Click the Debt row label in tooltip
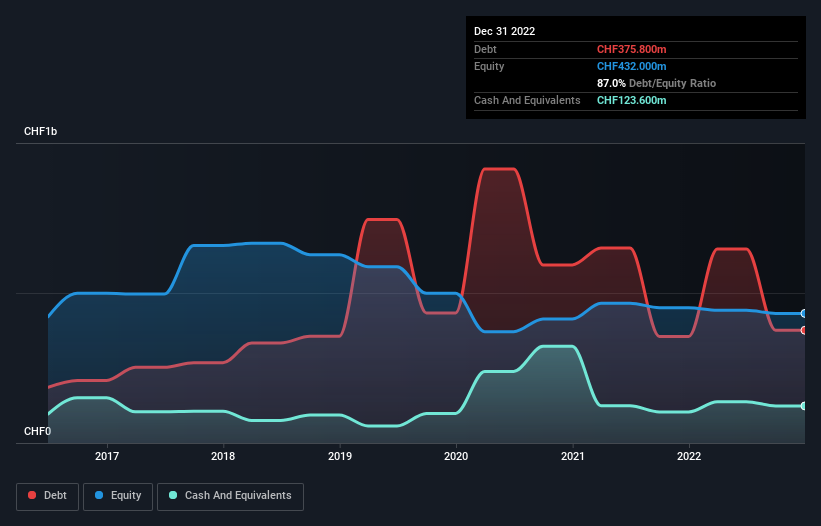The height and width of the screenshot is (526, 821). (485, 49)
